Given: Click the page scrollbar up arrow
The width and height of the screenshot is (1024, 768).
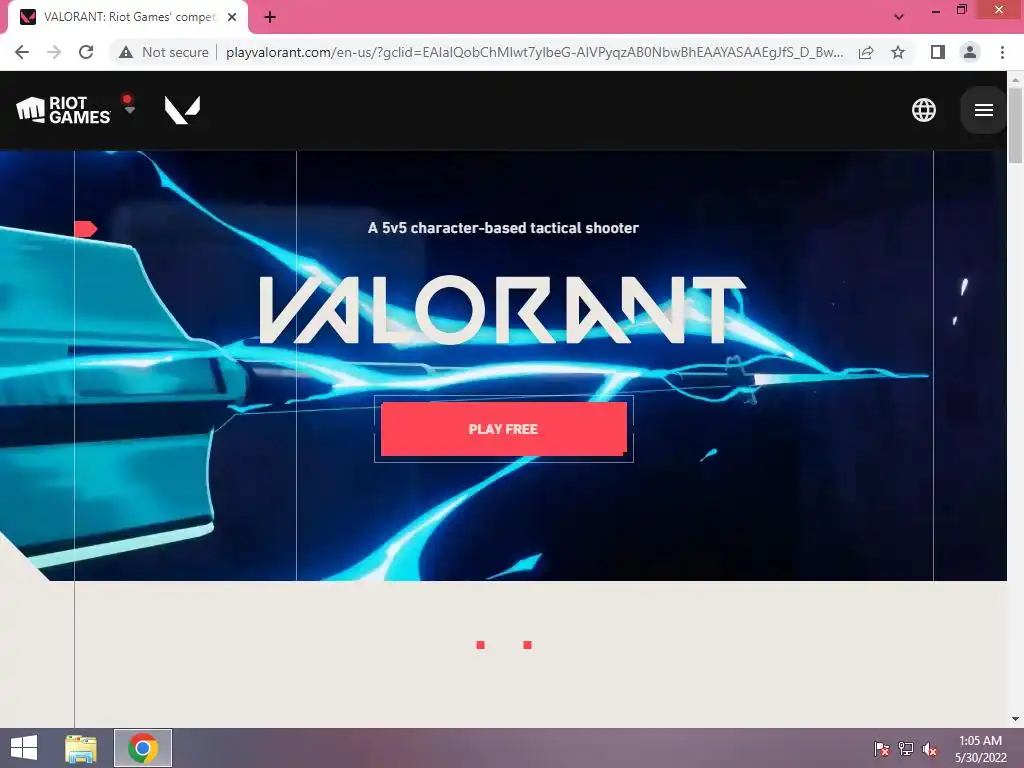Looking at the screenshot, I should (1015, 79).
